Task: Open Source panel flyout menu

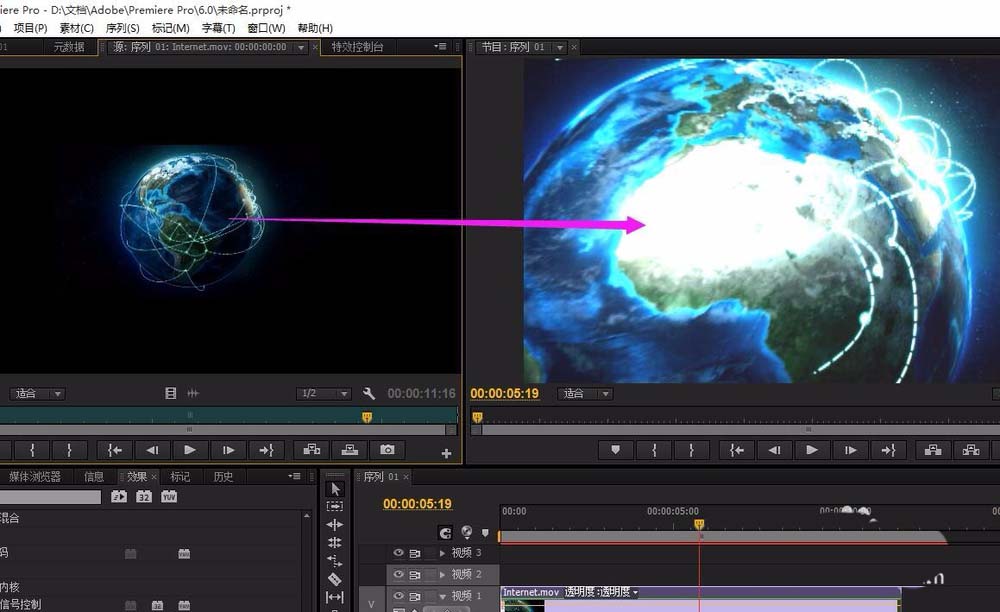Action: (x=440, y=47)
